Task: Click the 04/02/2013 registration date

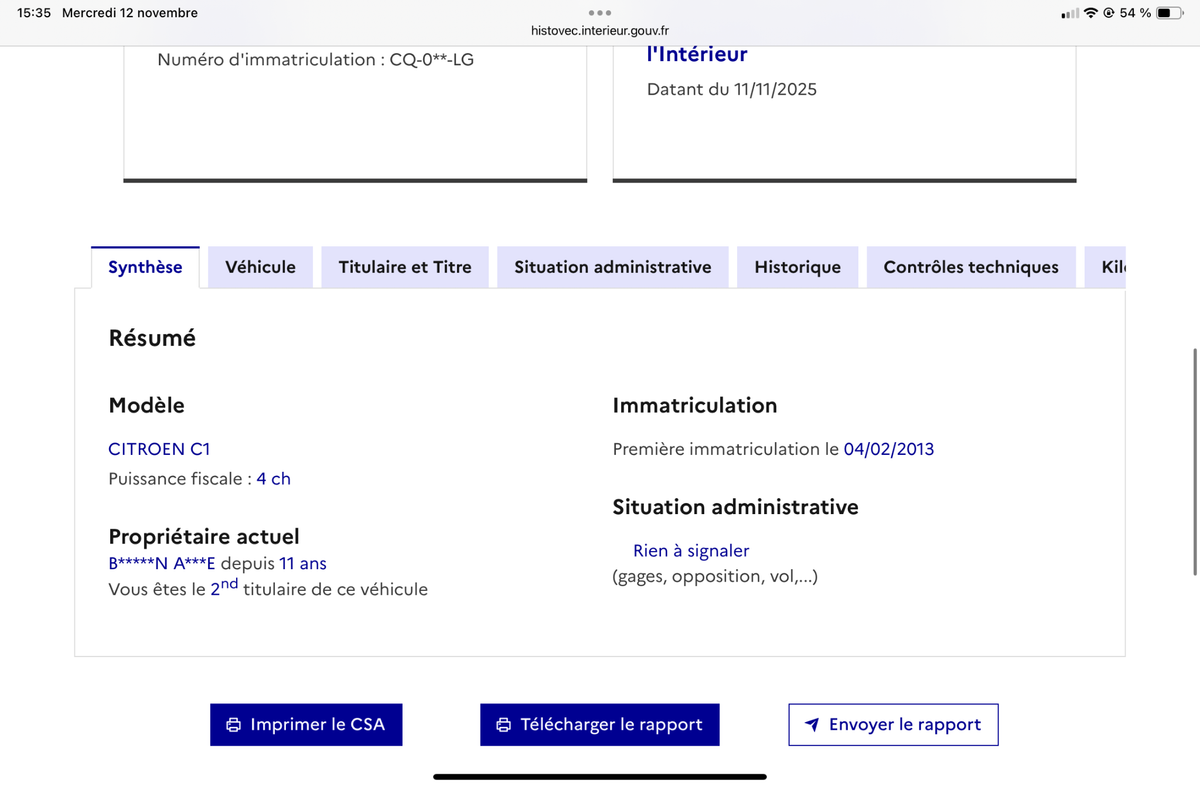Action: [x=889, y=450]
